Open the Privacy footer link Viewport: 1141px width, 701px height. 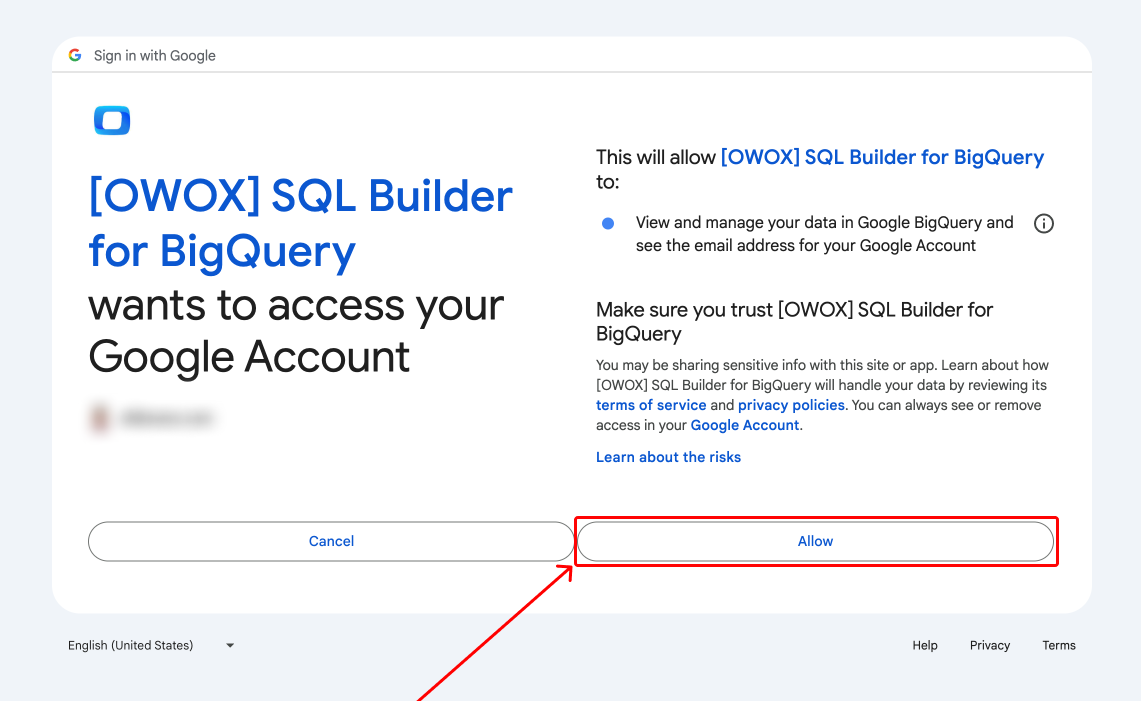(990, 645)
